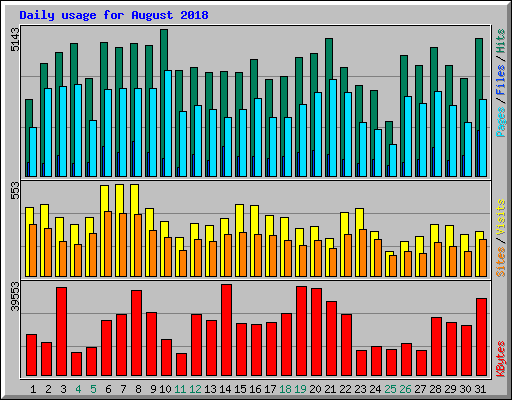Click day label 31 on axis

480,389
